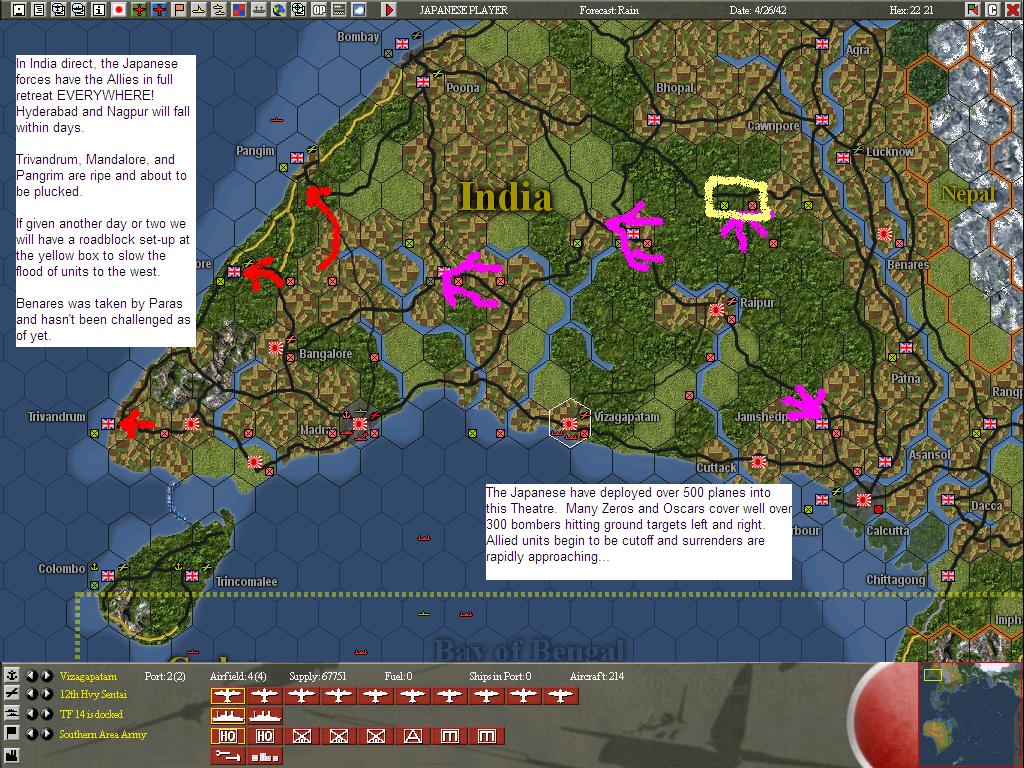This screenshot has width=1024, height=768.
Task: Open the OP toolbar button
Action: 319,10
